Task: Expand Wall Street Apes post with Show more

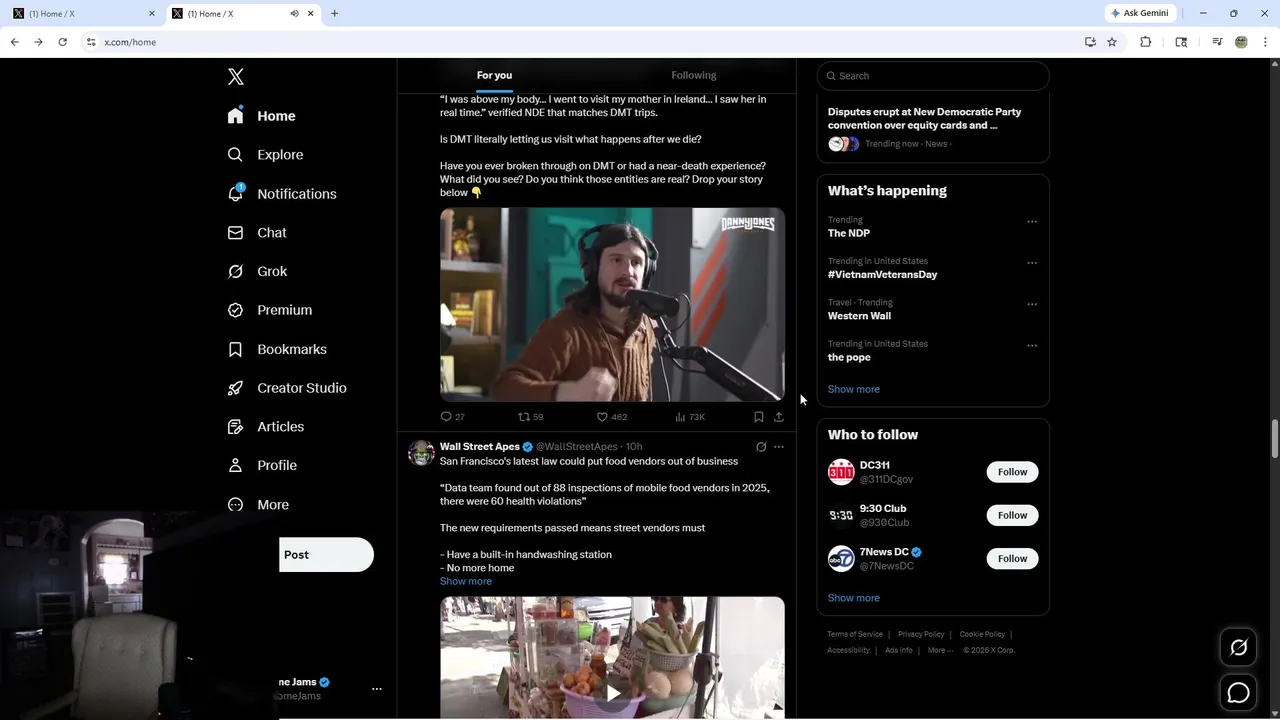Action: pos(466,581)
